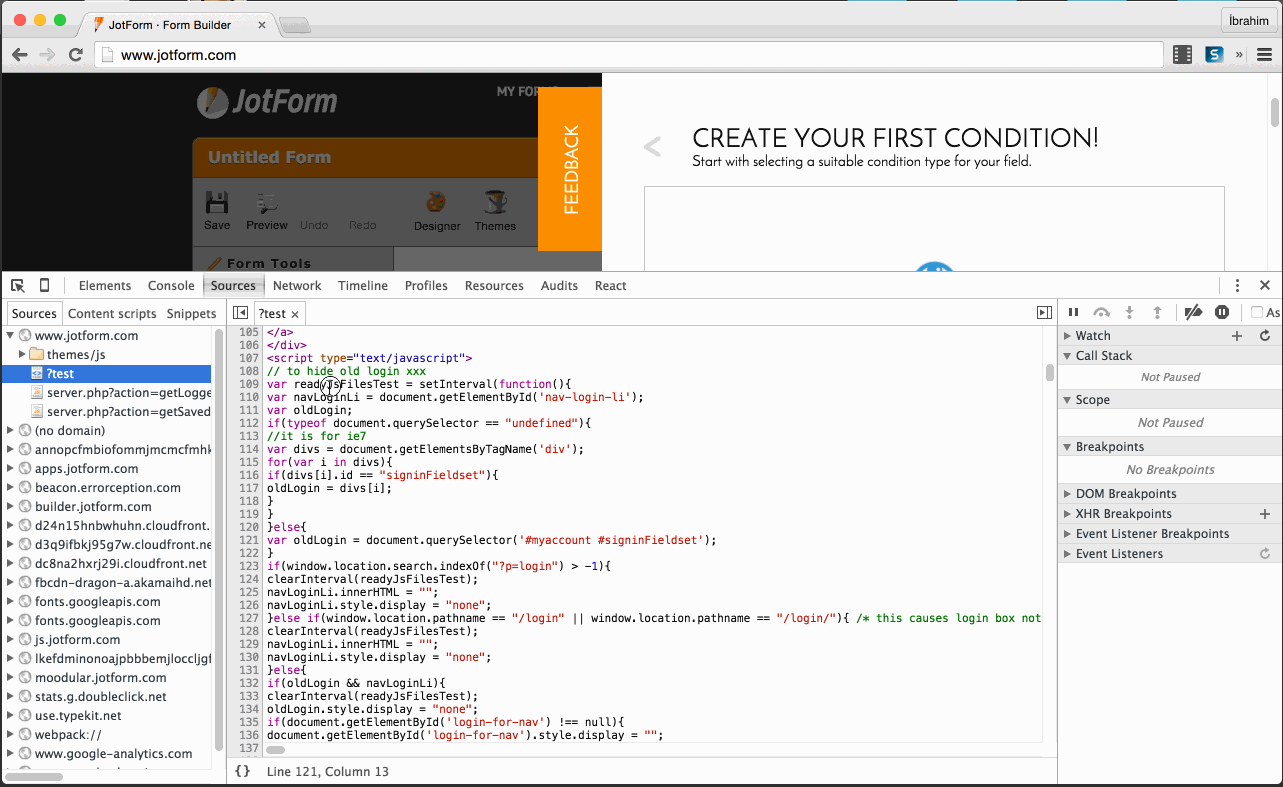Pretty print the source with braces button

click(x=242, y=771)
